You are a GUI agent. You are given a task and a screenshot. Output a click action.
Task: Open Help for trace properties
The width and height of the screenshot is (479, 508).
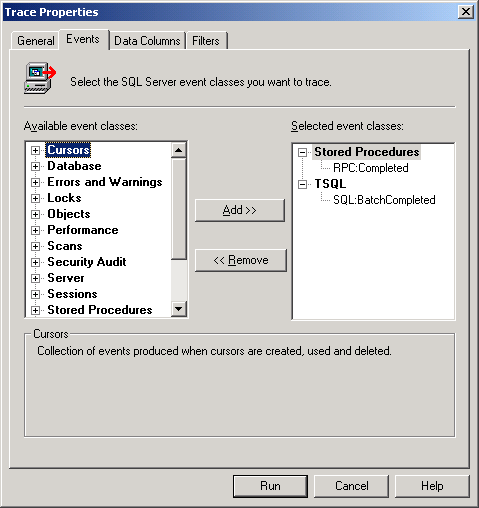point(432,486)
